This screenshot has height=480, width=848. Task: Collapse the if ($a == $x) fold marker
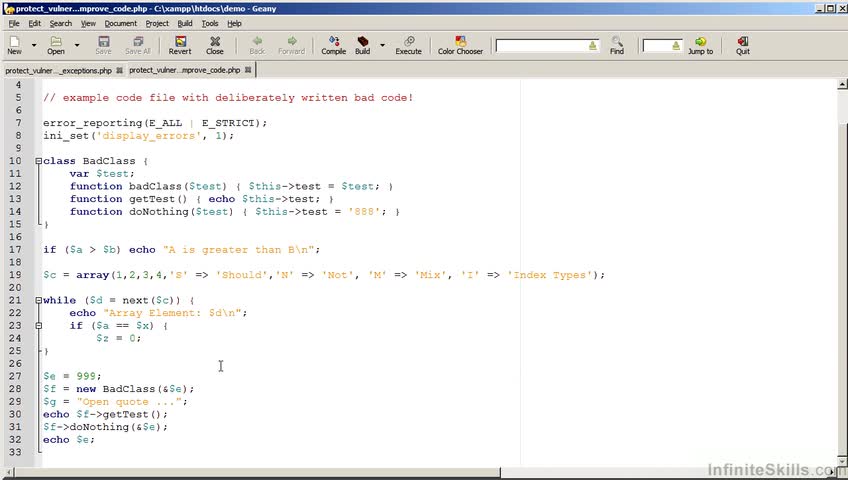click(x=38, y=325)
